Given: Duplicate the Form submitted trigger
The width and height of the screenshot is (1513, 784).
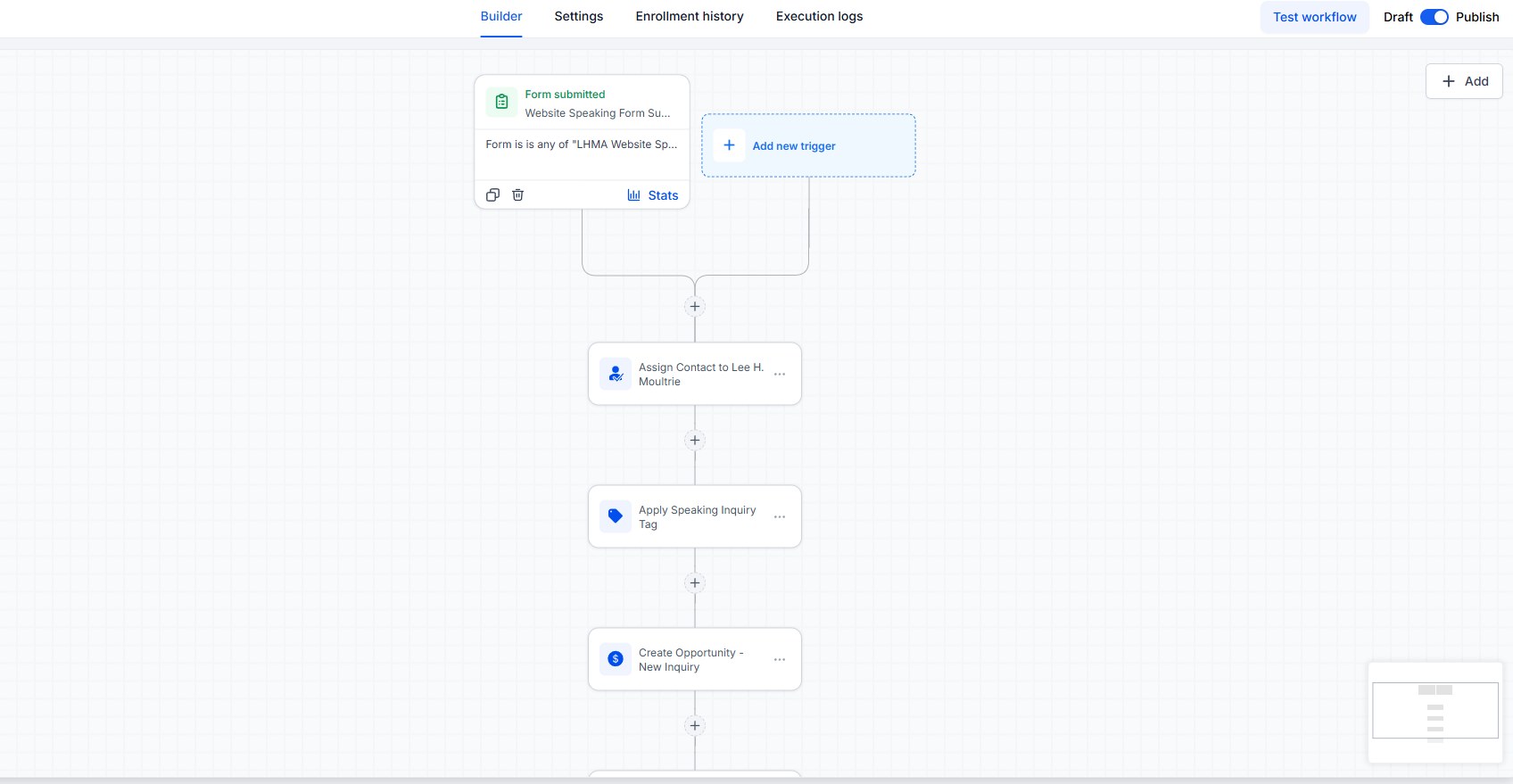Looking at the screenshot, I should click(x=492, y=194).
